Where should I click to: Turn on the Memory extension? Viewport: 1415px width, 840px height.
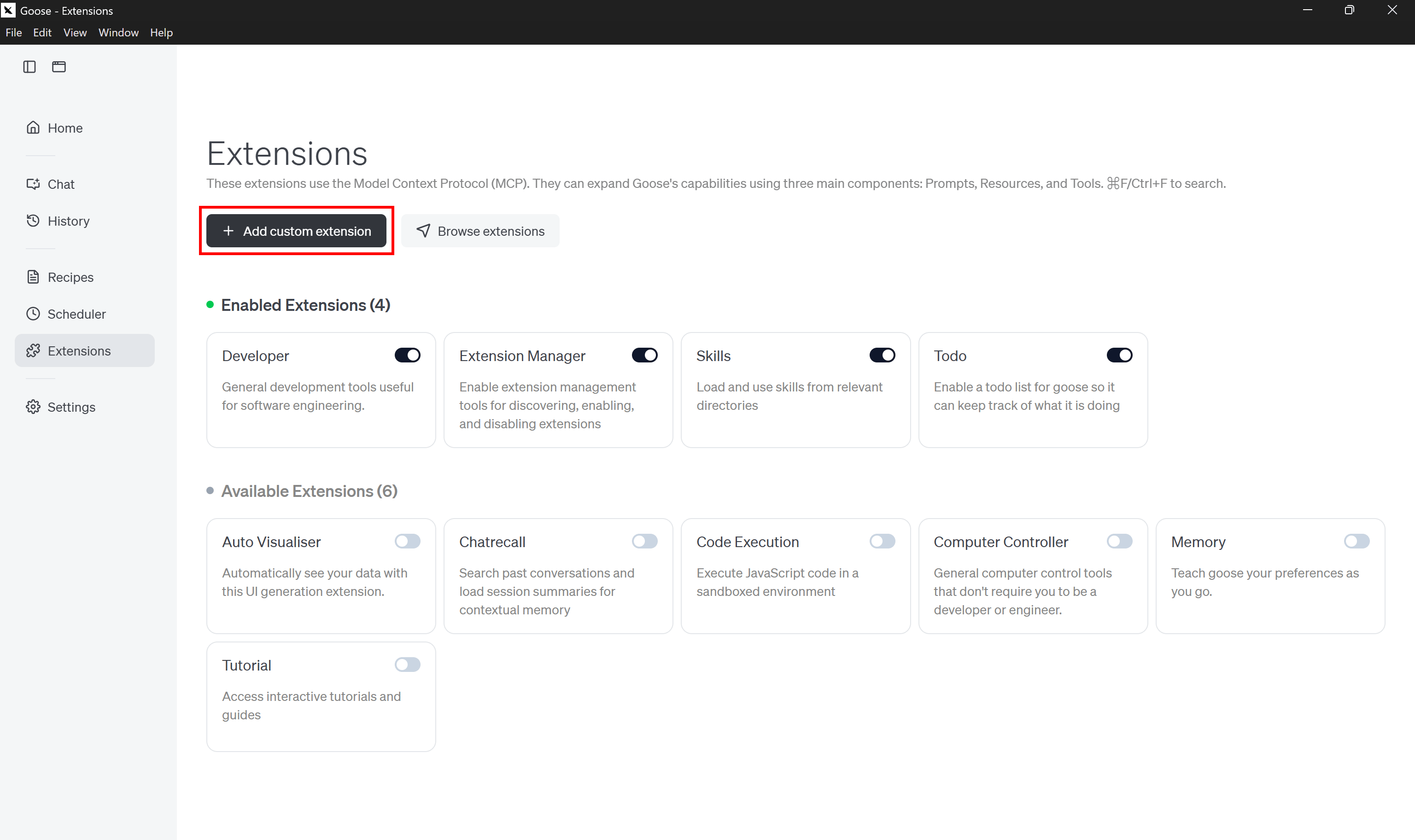1356,541
